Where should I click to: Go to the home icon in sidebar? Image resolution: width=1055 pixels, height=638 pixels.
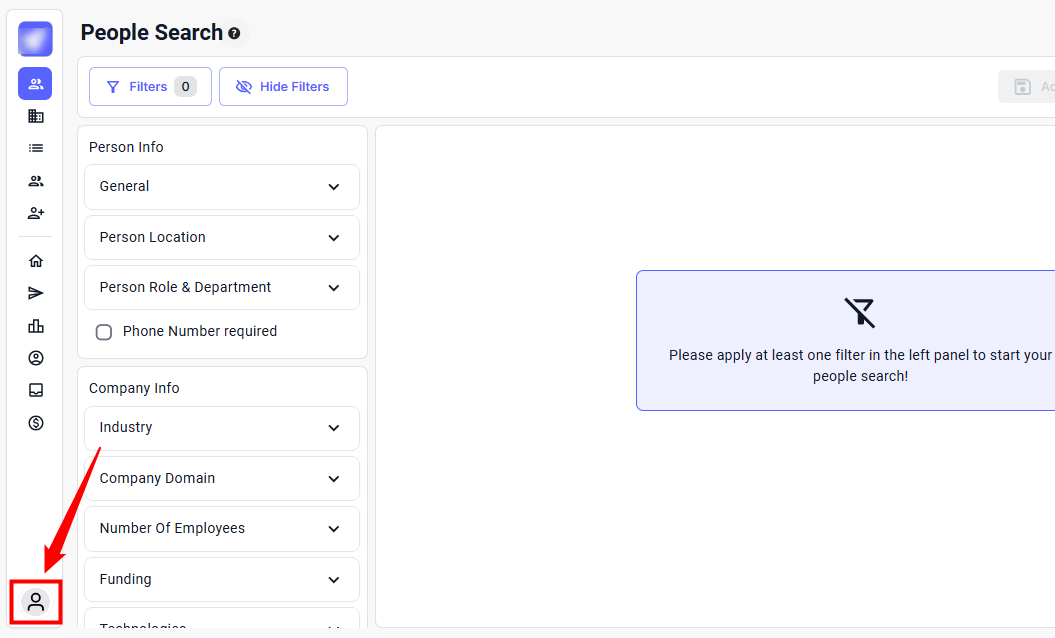[36, 261]
